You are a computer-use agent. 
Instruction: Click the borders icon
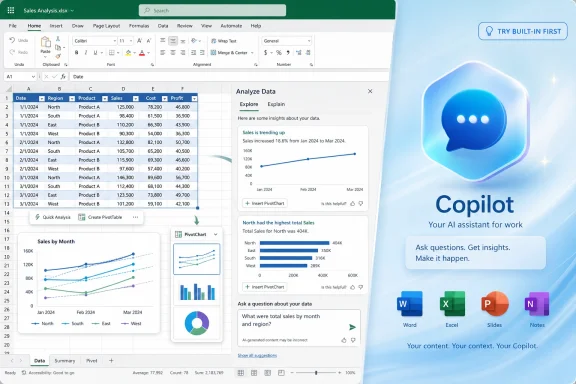click(x=112, y=53)
